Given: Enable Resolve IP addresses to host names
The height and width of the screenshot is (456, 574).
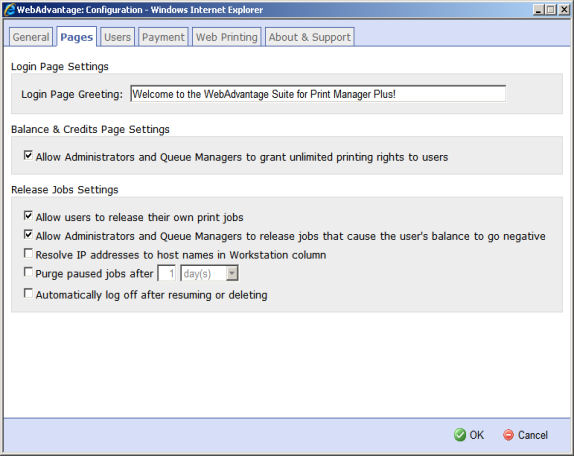Looking at the screenshot, I should pyautogui.click(x=28, y=253).
